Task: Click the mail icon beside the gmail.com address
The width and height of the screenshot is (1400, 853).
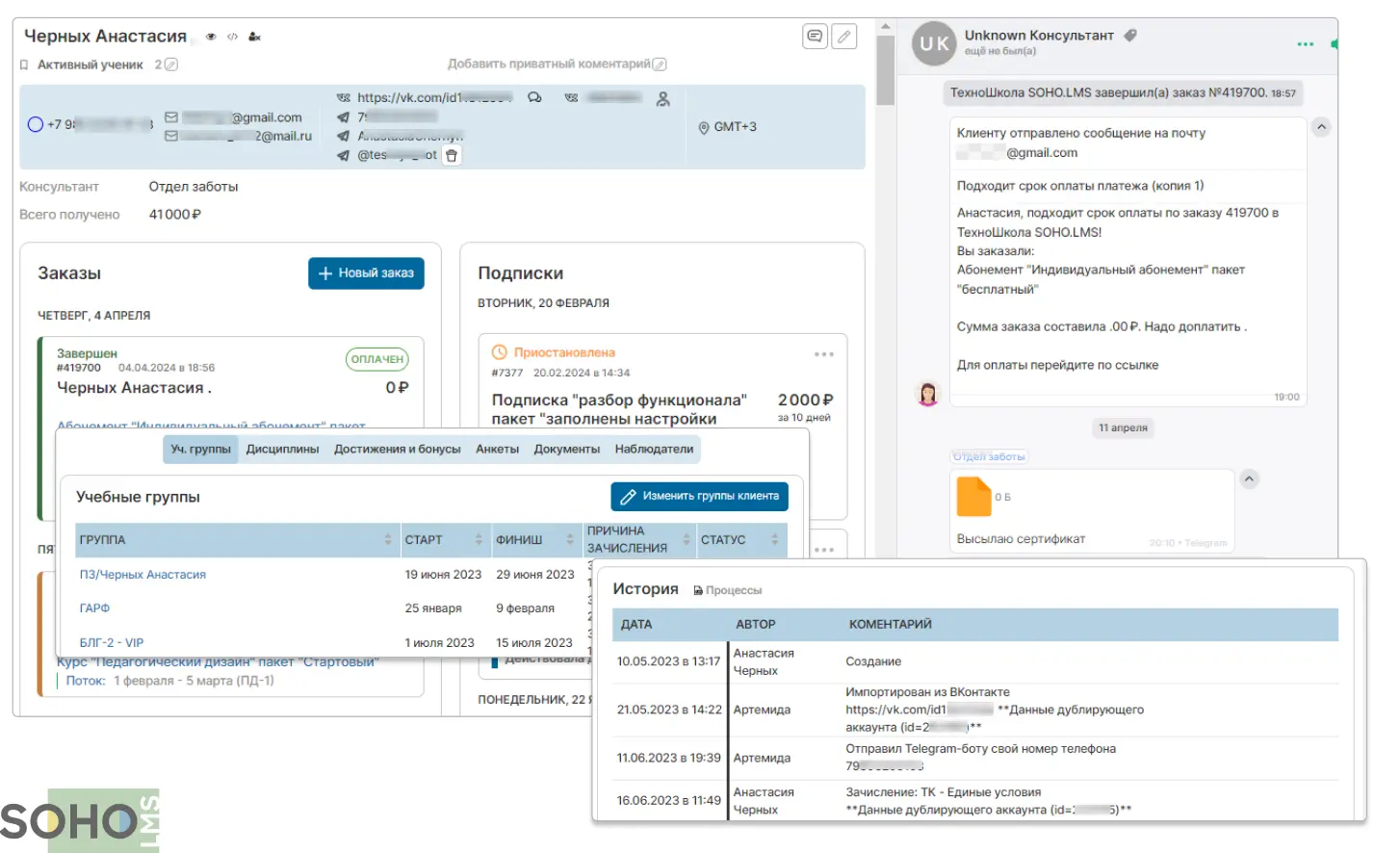Action: pyautogui.click(x=171, y=117)
